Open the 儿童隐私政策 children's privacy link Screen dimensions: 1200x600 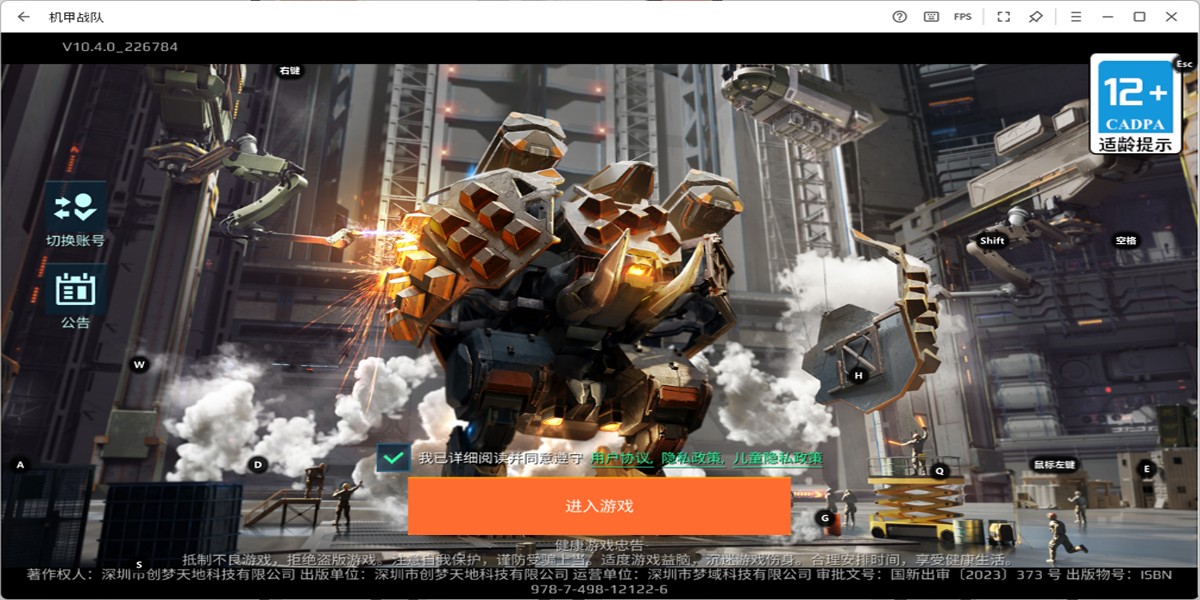point(777,458)
